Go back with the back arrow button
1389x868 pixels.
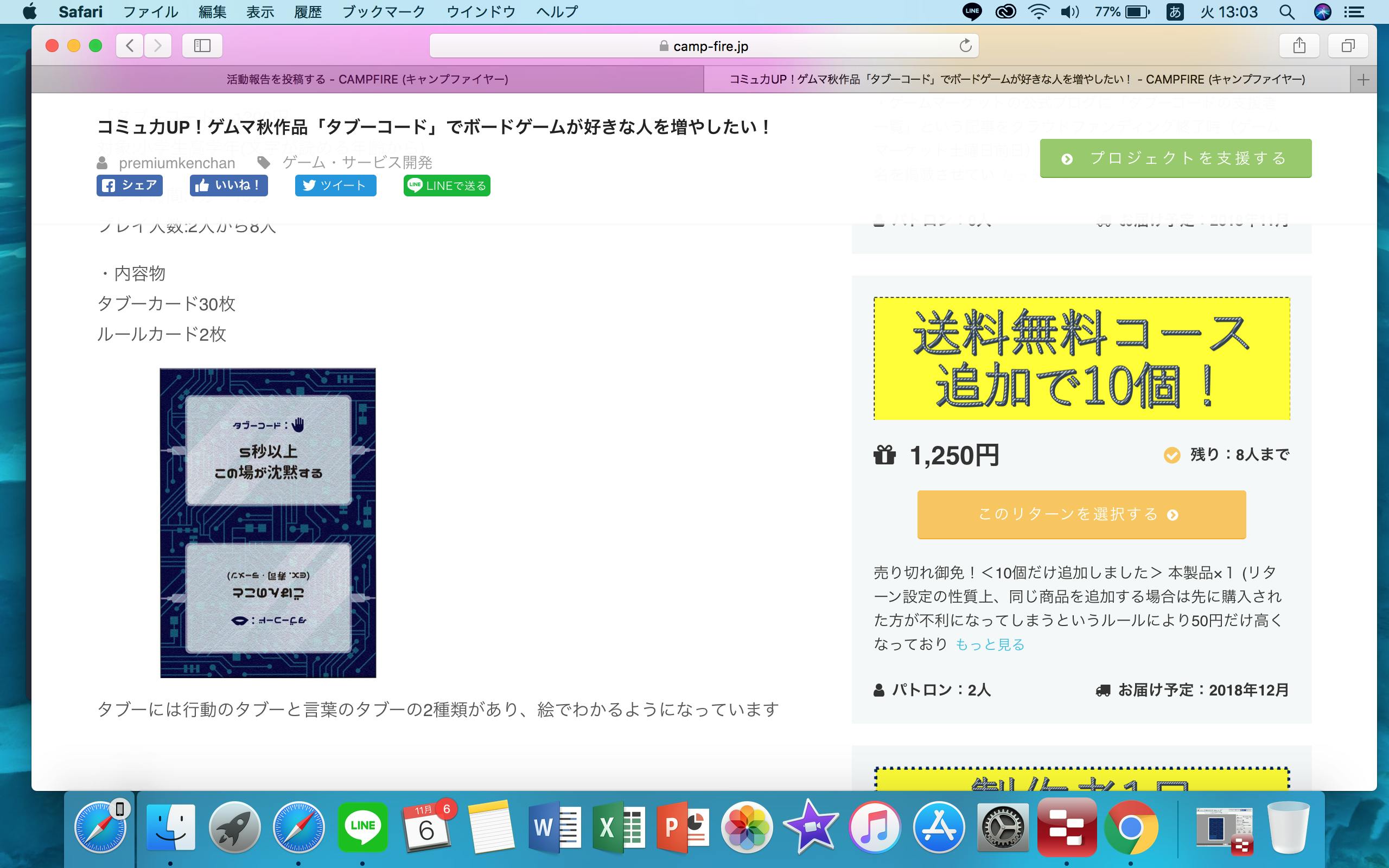130,46
